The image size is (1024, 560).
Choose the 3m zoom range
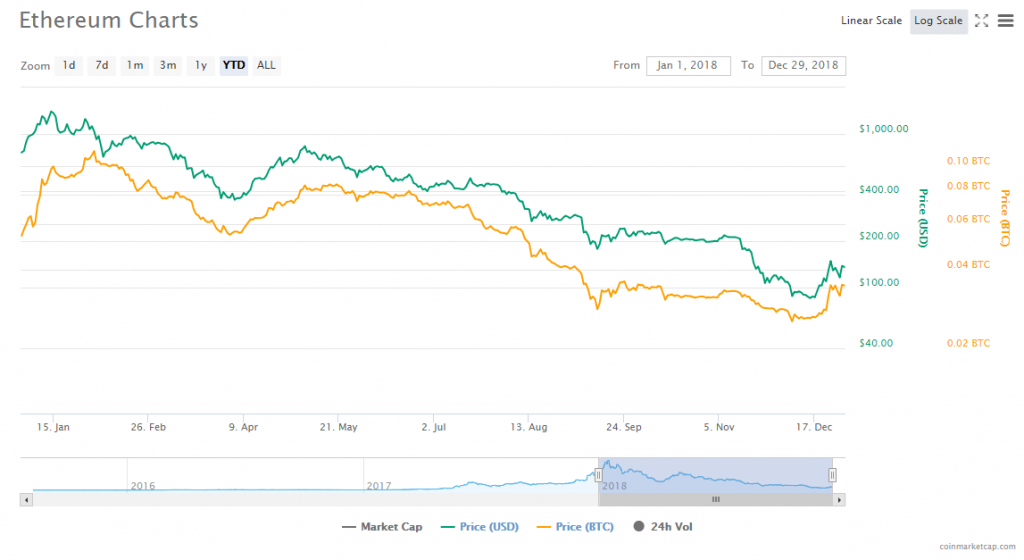click(168, 66)
